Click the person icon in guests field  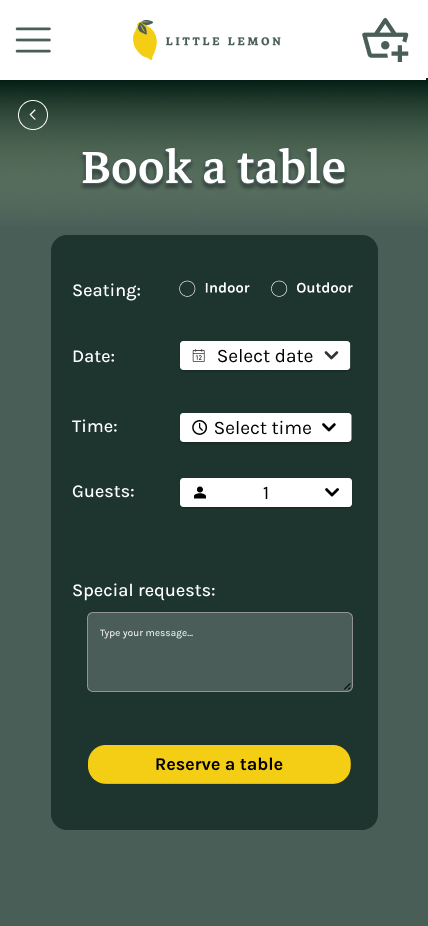(x=200, y=493)
